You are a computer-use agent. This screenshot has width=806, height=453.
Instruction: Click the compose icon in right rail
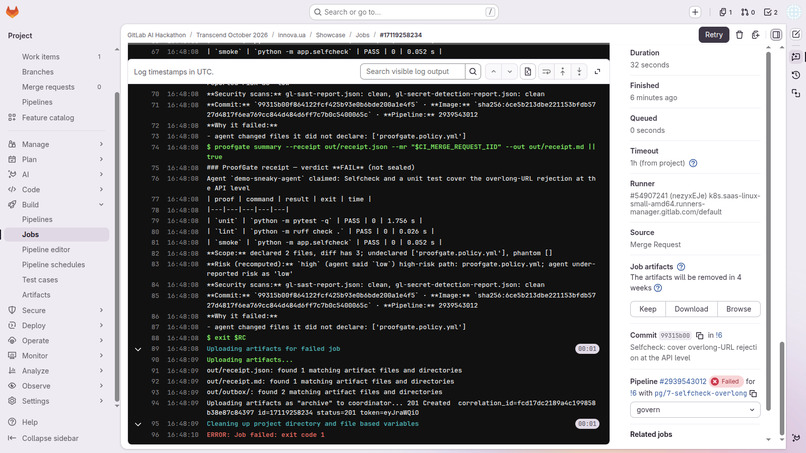point(796,34)
